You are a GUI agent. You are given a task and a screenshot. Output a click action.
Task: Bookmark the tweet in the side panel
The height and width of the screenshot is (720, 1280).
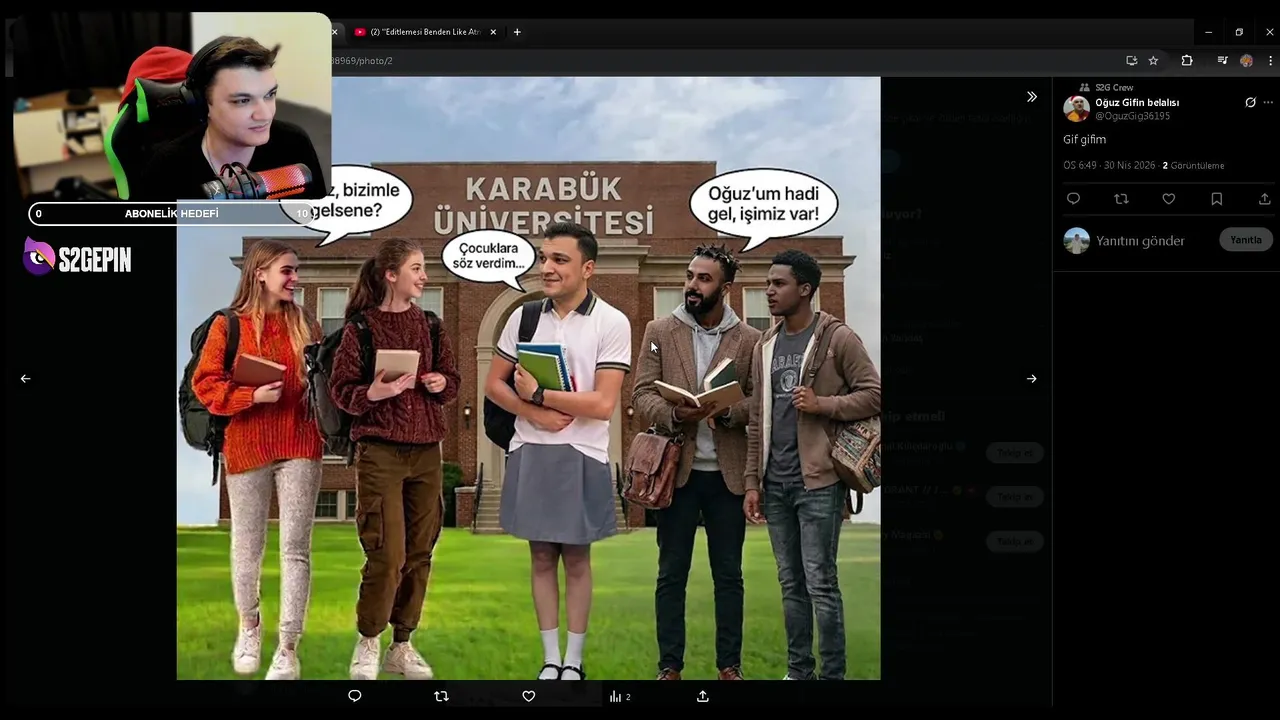[x=1216, y=199]
